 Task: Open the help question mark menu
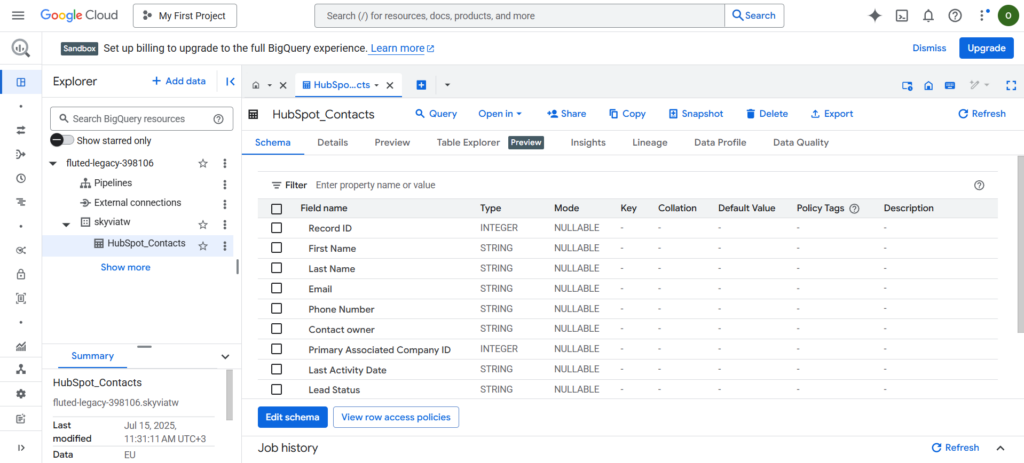[x=955, y=16]
